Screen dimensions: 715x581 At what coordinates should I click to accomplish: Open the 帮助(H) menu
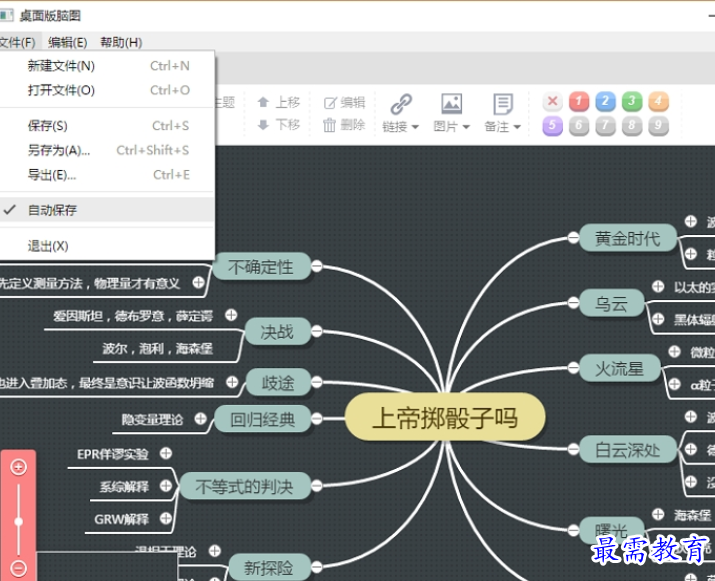coord(121,42)
